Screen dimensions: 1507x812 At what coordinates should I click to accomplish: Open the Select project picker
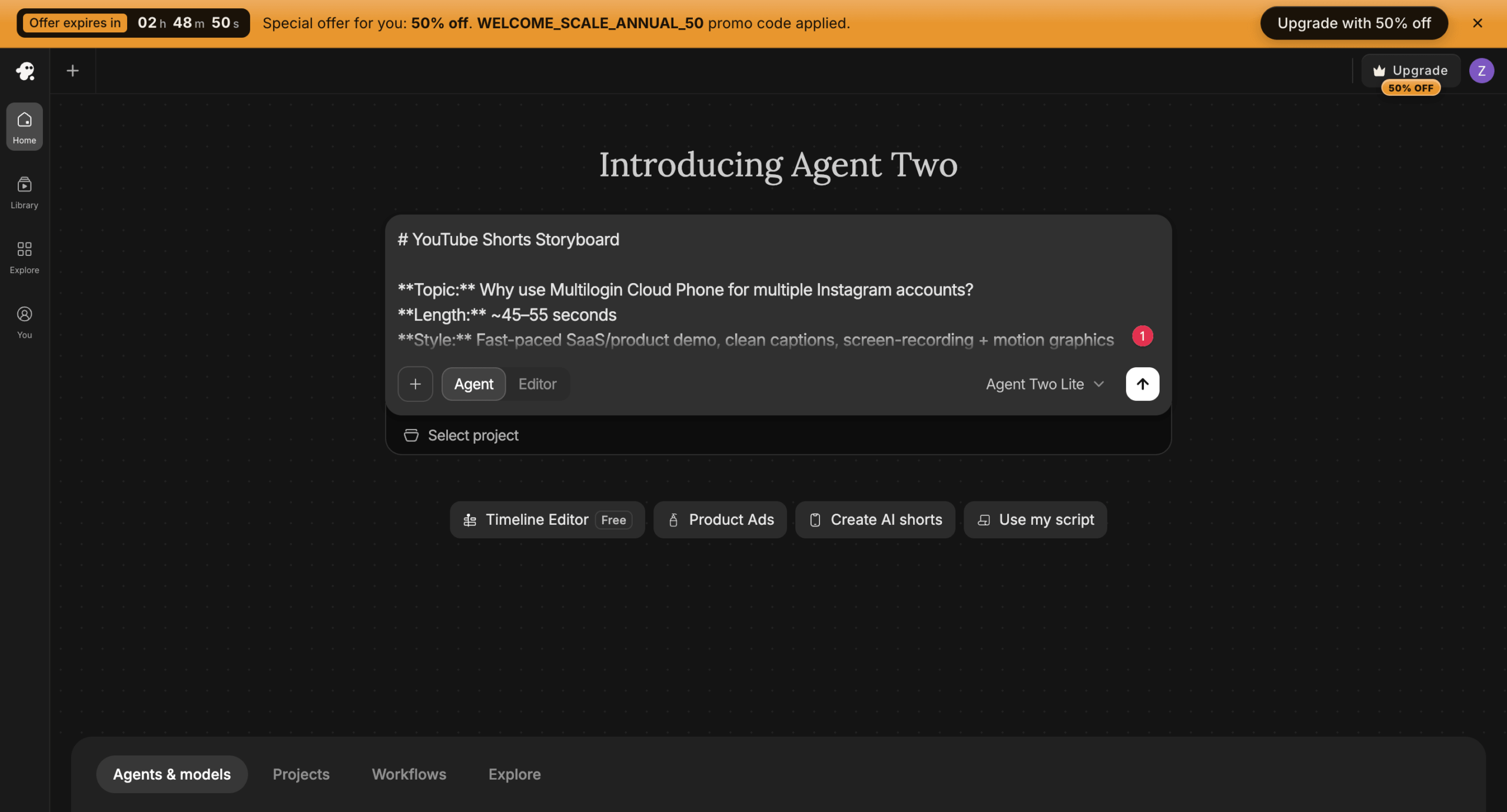point(461,435)
